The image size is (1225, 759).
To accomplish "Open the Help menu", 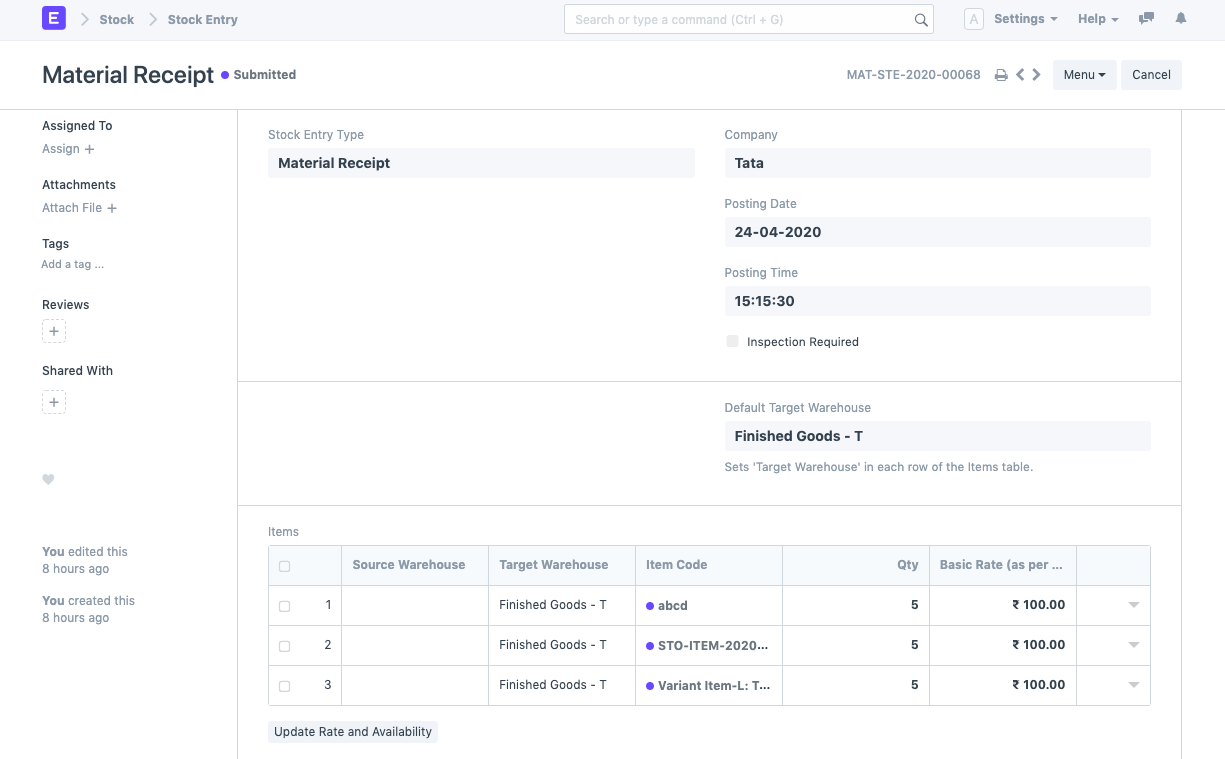I will (1097, 19).
